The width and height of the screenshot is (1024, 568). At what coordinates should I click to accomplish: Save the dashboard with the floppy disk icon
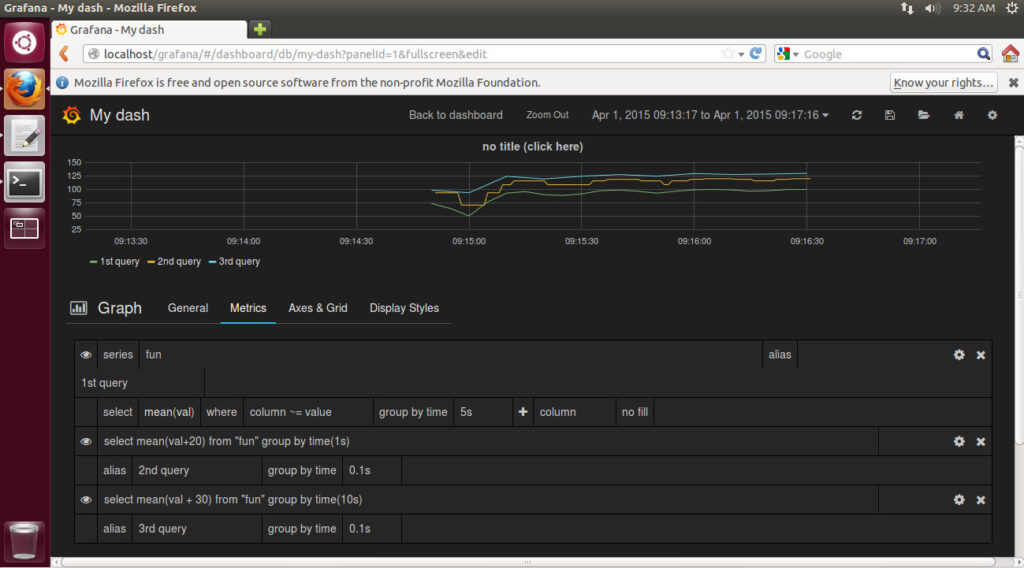(889, 115)
